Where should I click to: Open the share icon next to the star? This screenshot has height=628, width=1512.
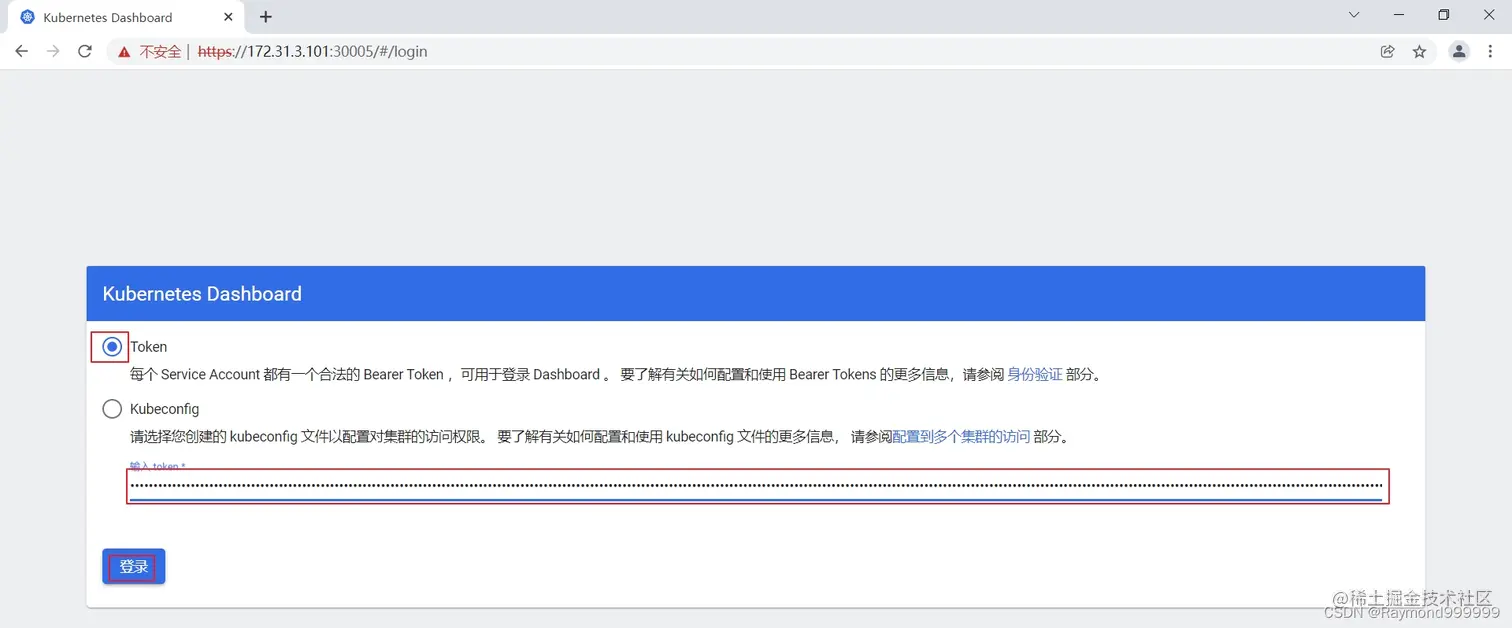pyautogui.click(x=1387, y=51)
